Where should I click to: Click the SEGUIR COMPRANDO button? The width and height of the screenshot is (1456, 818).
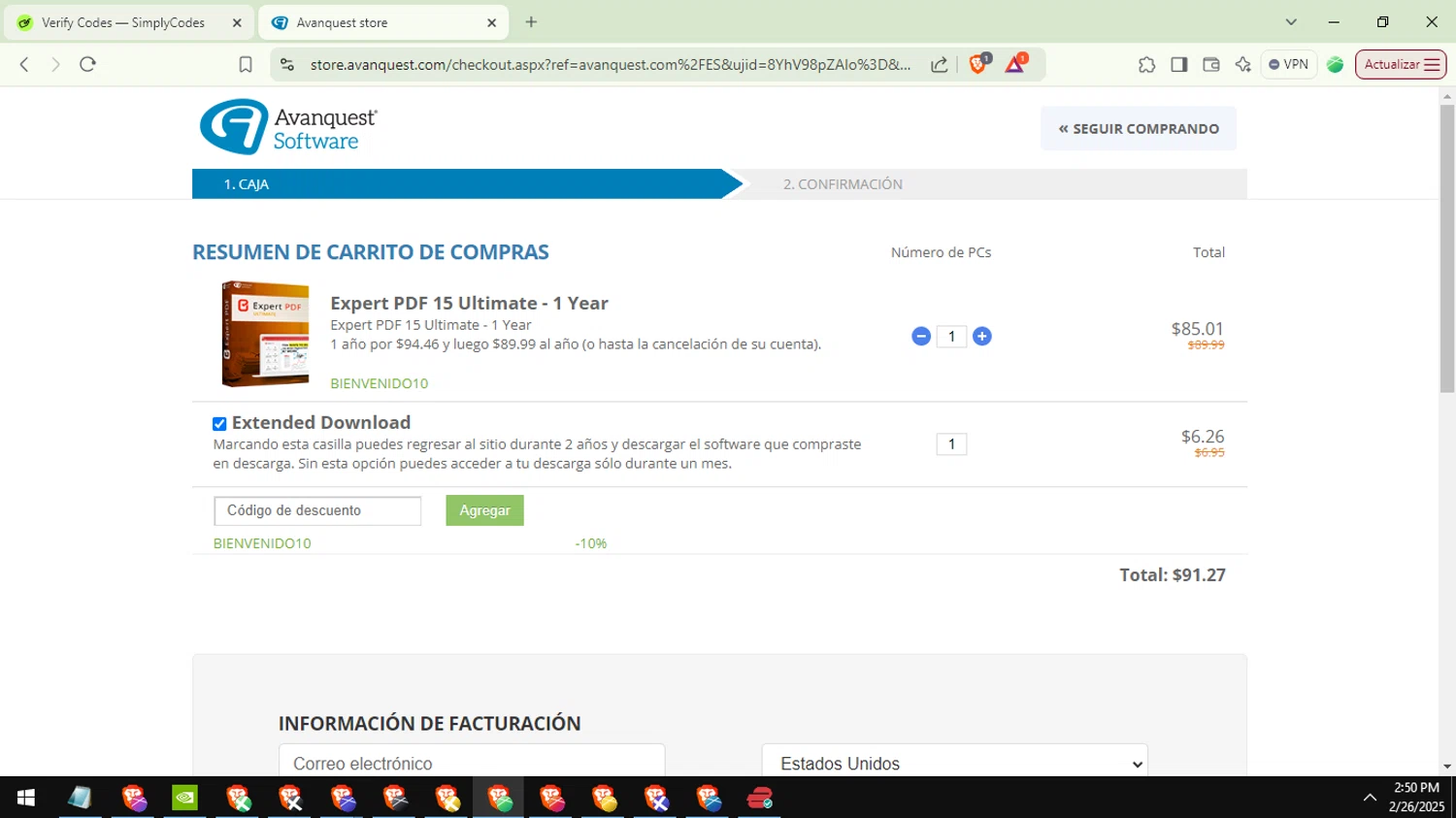(1139, 128)
